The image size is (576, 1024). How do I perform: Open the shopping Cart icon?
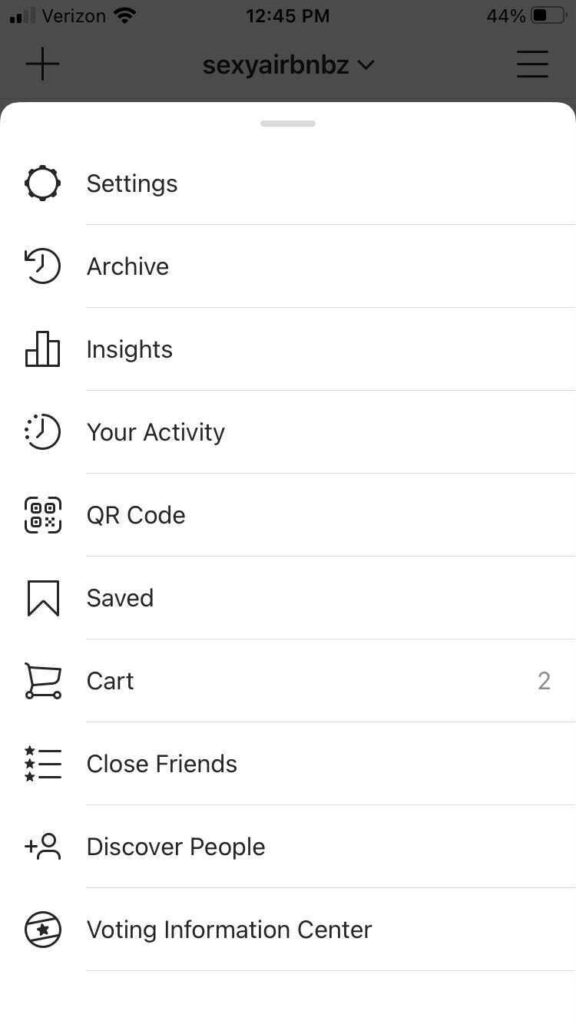pyautogui.click(x=42, y=680)
